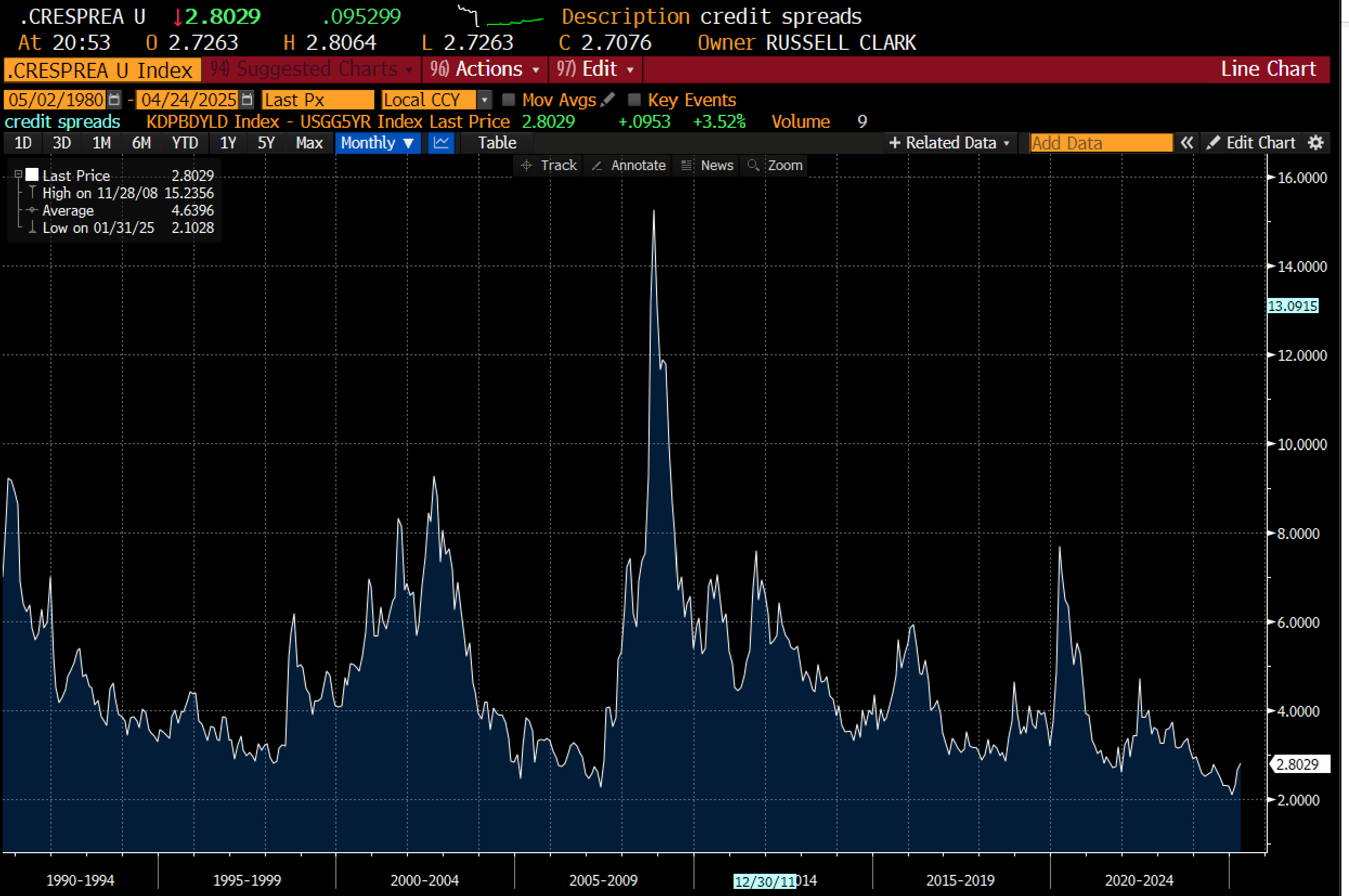This screenshot has height=896, width=1349.
Task: Click the Last Px field selector
Action: [x=317, y=100]
